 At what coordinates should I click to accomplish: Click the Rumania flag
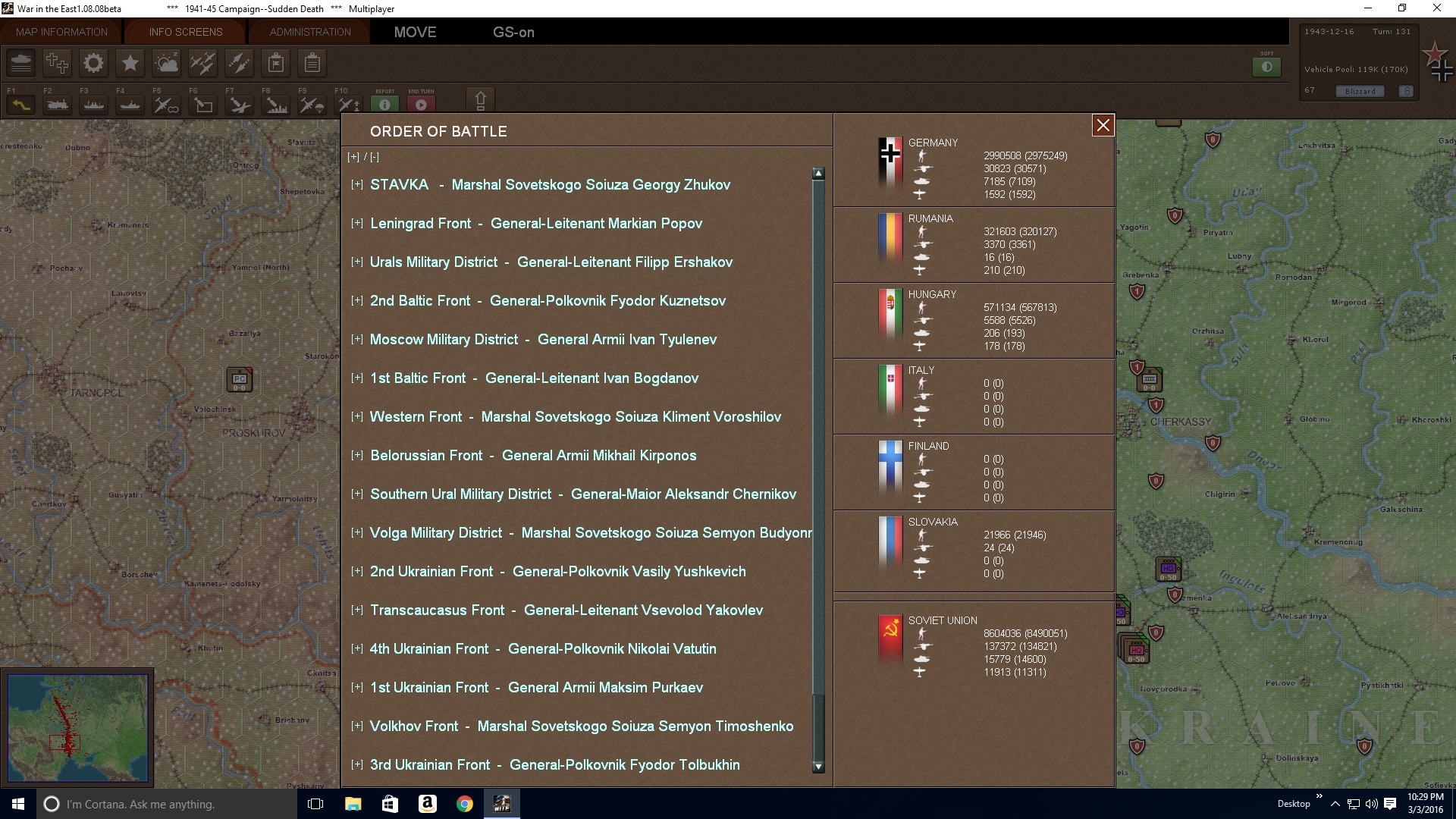click(x=890, y=240)
